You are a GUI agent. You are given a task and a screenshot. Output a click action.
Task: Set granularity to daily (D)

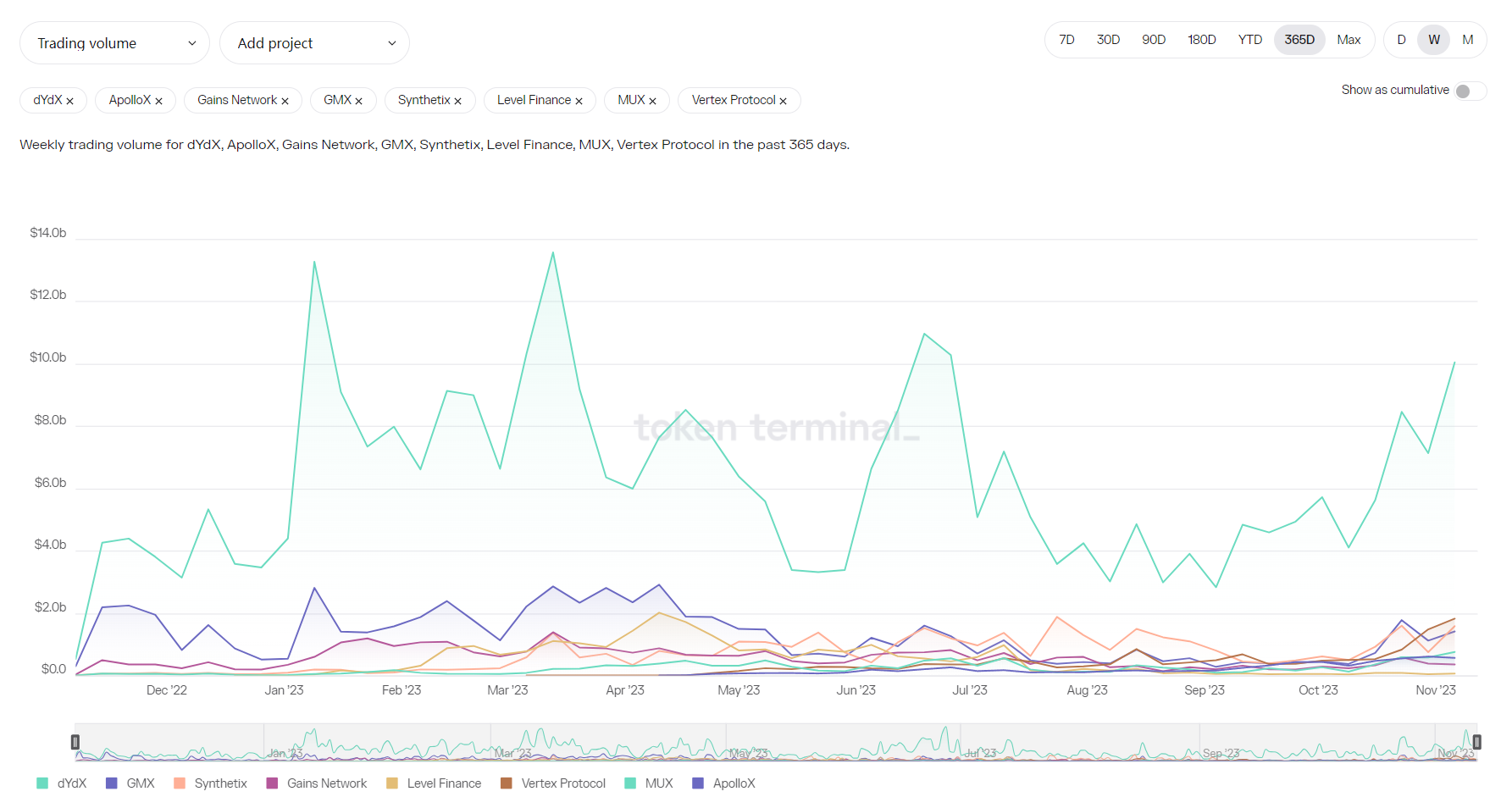pos(1401,40)
